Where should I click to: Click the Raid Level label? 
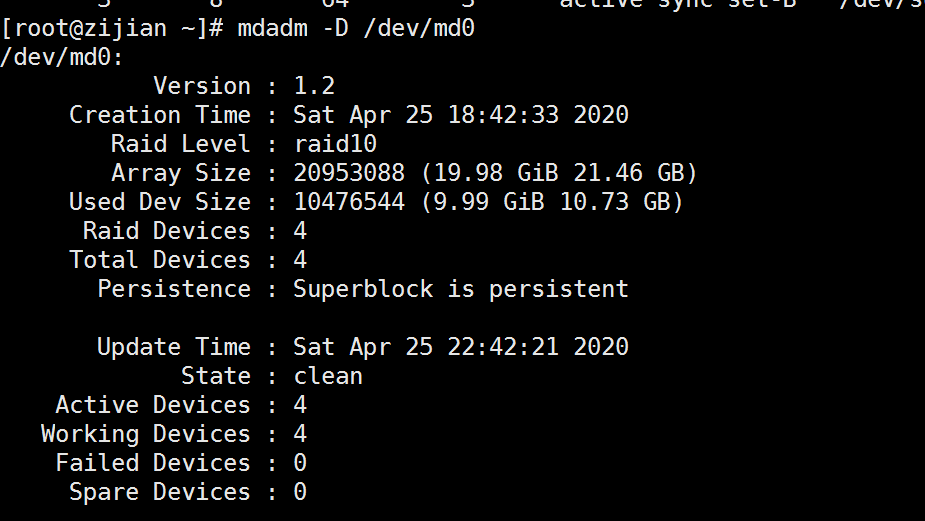tap(180, 144)
